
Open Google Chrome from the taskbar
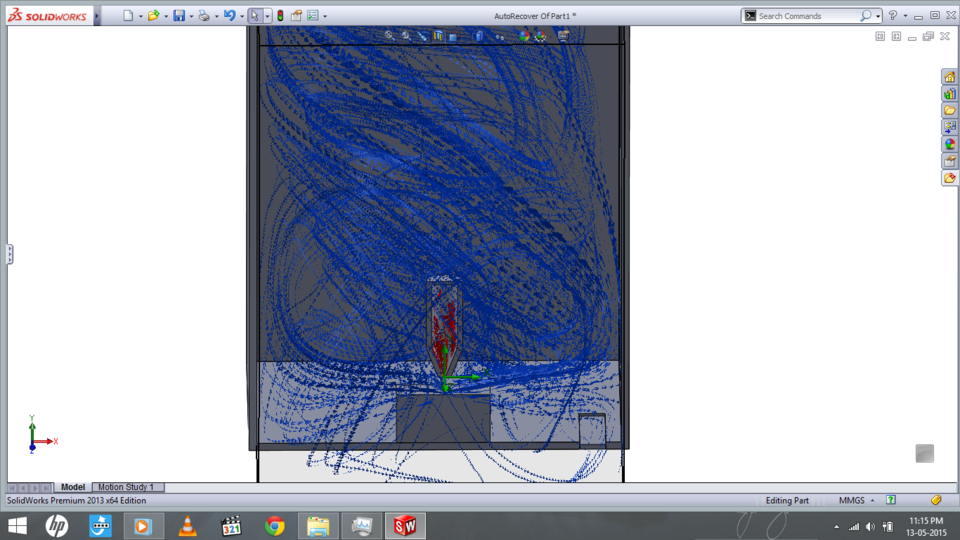pos(275,525)
